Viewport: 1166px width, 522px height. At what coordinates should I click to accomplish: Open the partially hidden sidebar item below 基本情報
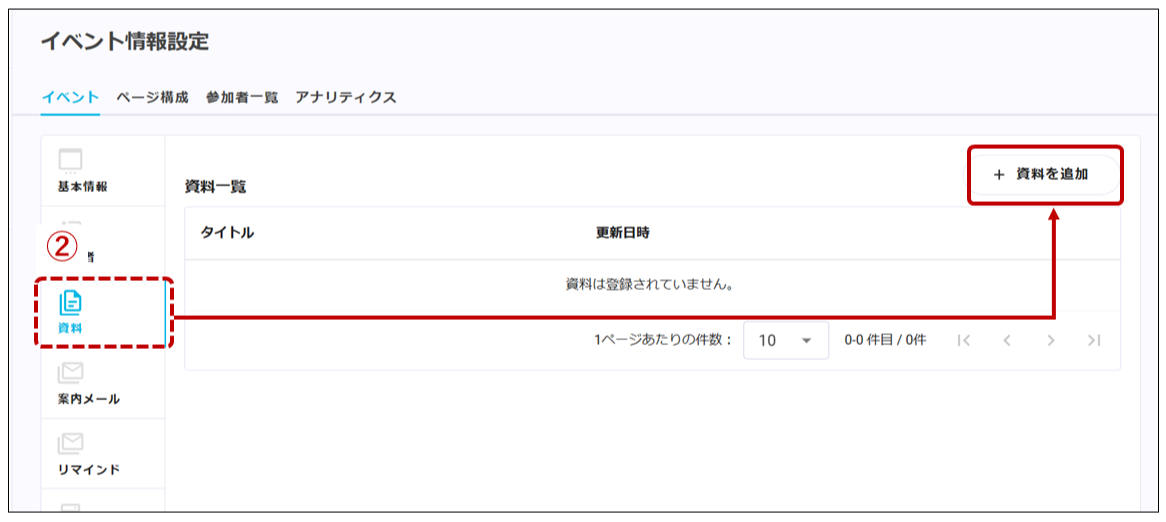[90, 242]
